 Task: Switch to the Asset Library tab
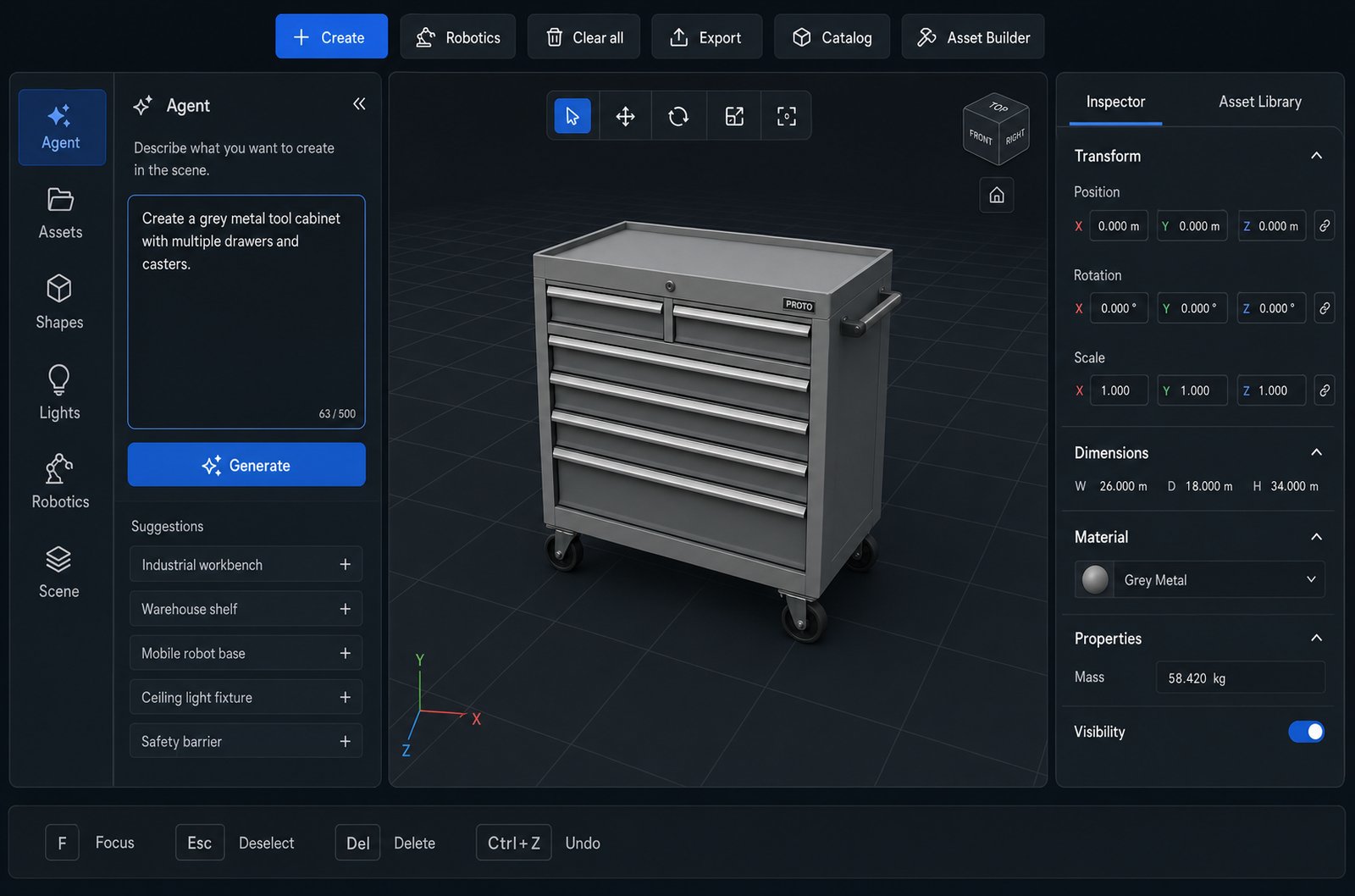pyautogui.click(x=1259, y=102)
